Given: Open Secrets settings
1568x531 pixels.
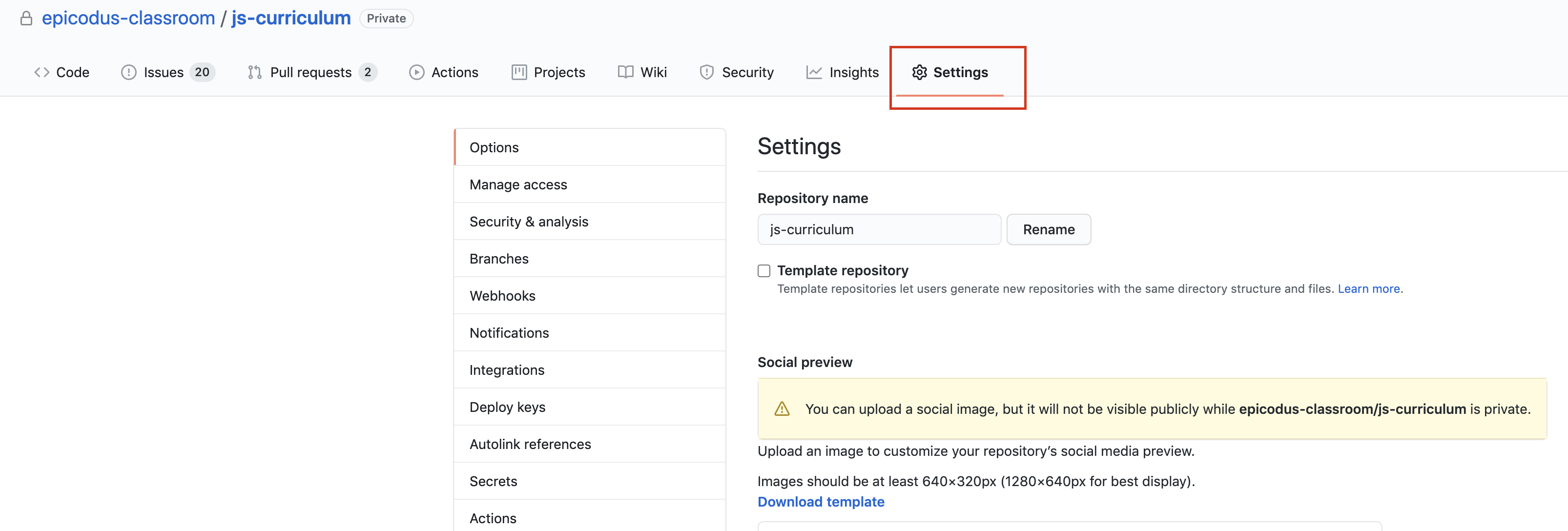Looking at the screenshot, I should pos(589,481).
